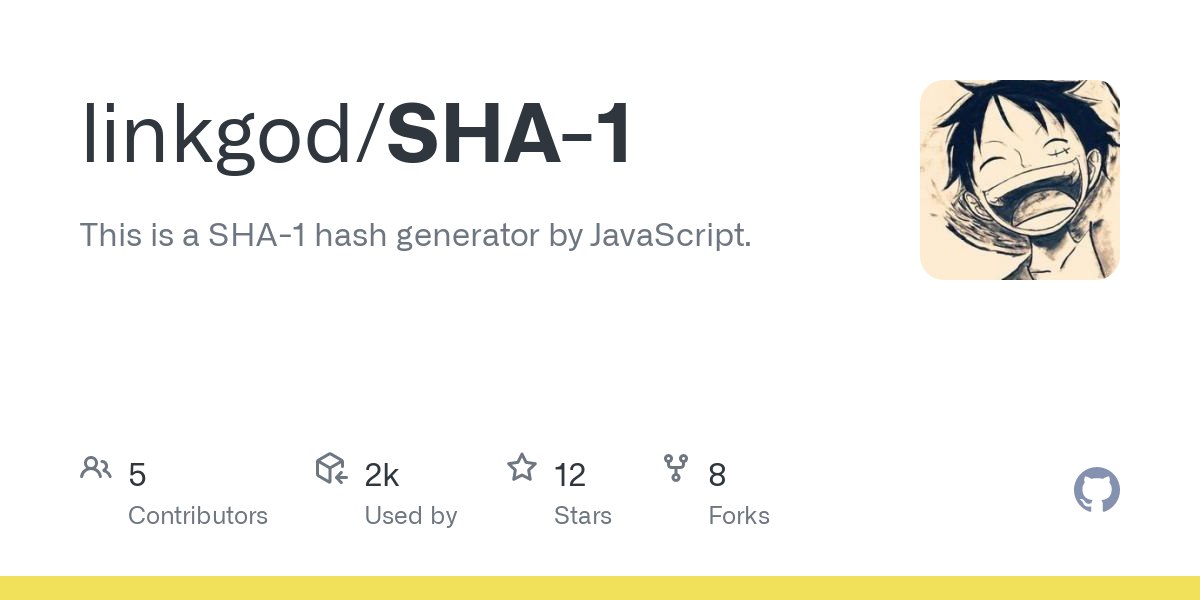Viewport: 1200px width, 600px height.
Task: Select the Stars label
Action: [582, 516]
